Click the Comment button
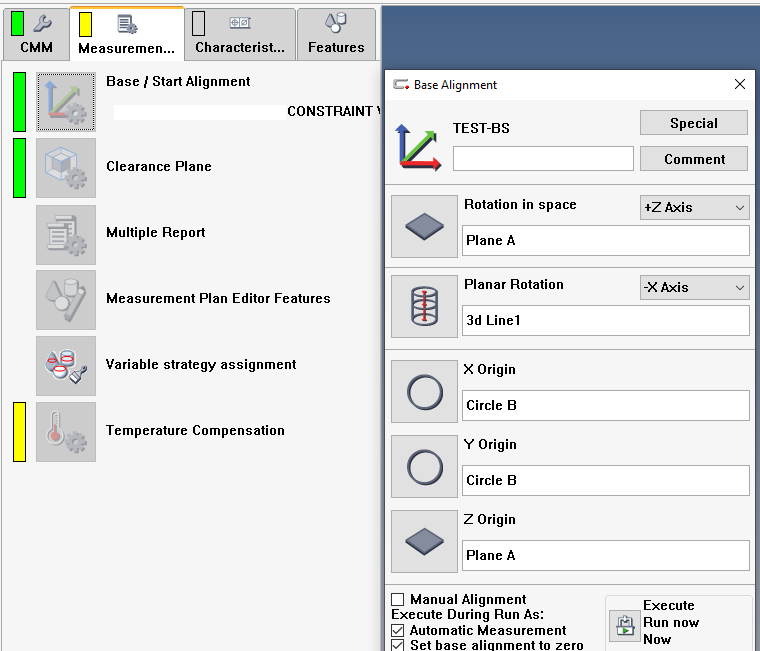Viewport: 760px width, 651px height. pyautogui.click(x=694, y=159)
